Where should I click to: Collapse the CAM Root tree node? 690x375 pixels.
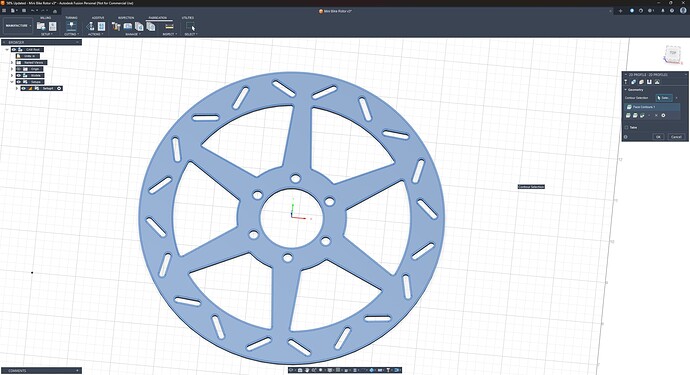point(7,50)
